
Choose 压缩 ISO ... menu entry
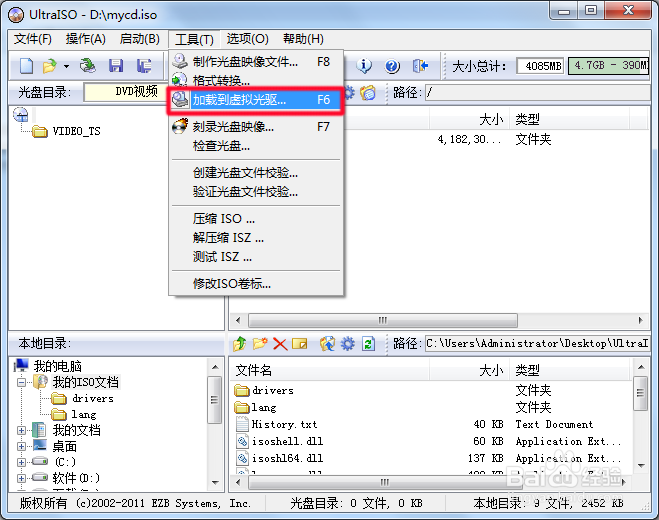[x=256, y=219]
